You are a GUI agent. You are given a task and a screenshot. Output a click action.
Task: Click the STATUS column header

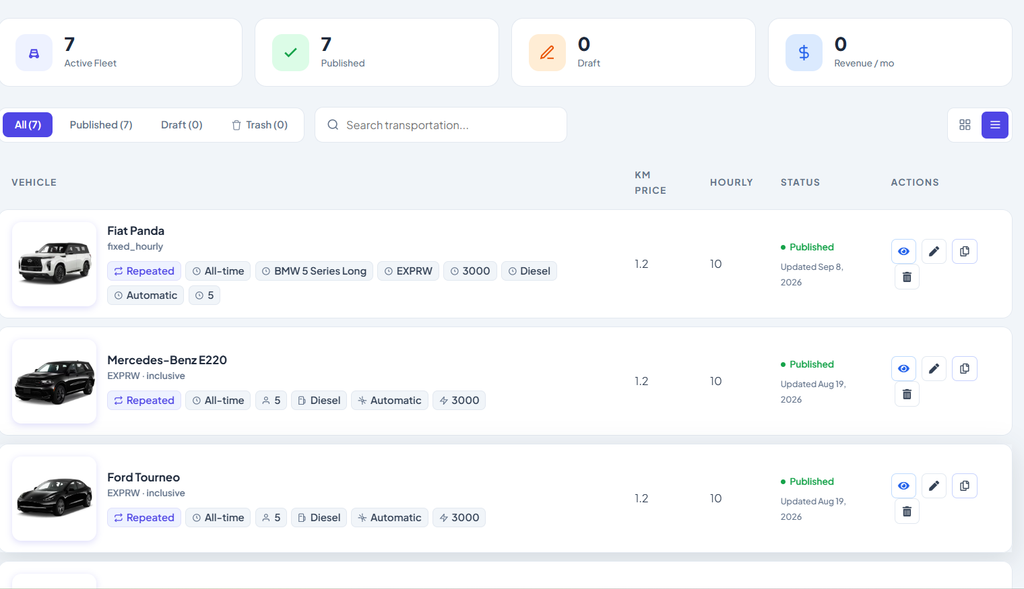[800, 182]
